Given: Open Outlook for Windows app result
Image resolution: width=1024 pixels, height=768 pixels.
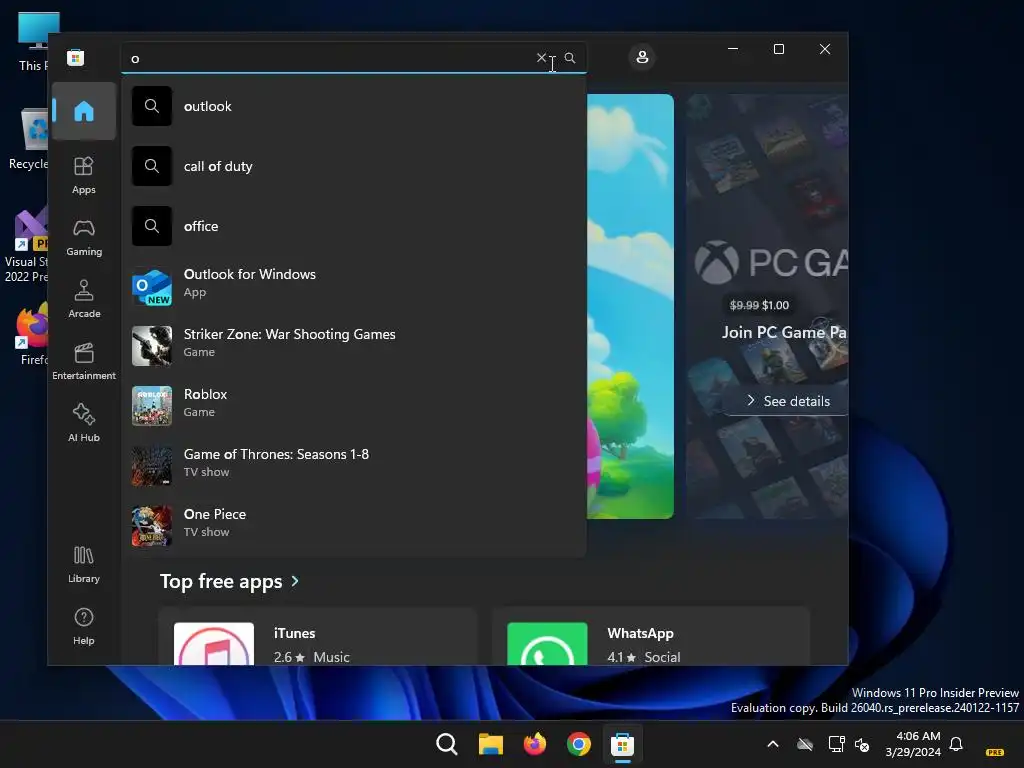Looking at the screenshot, I should 354,286.
